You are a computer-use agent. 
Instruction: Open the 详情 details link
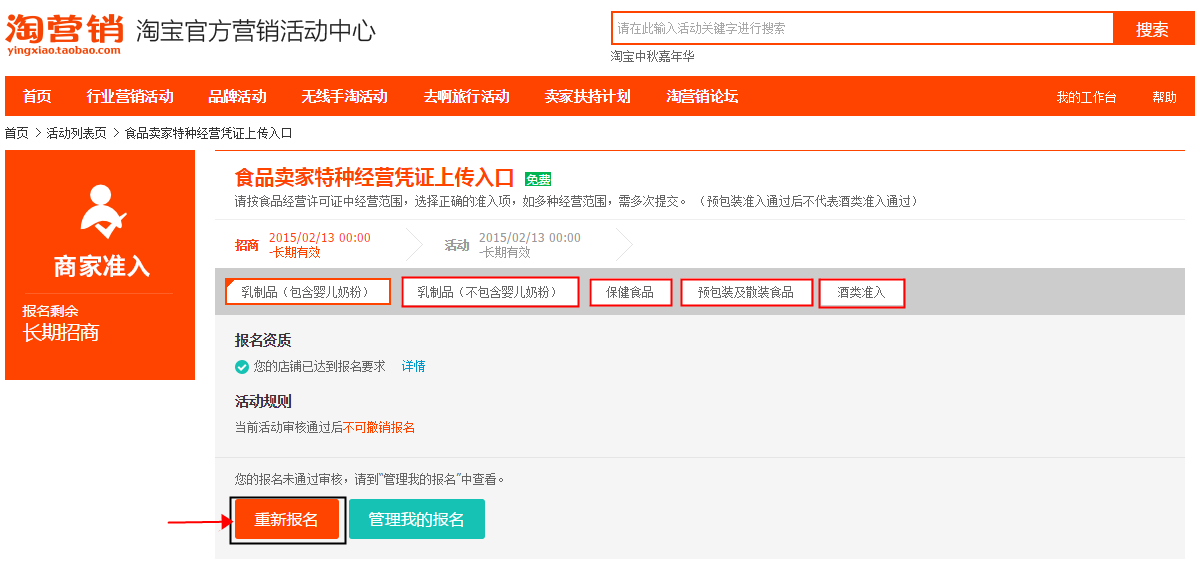coord(414,367)
